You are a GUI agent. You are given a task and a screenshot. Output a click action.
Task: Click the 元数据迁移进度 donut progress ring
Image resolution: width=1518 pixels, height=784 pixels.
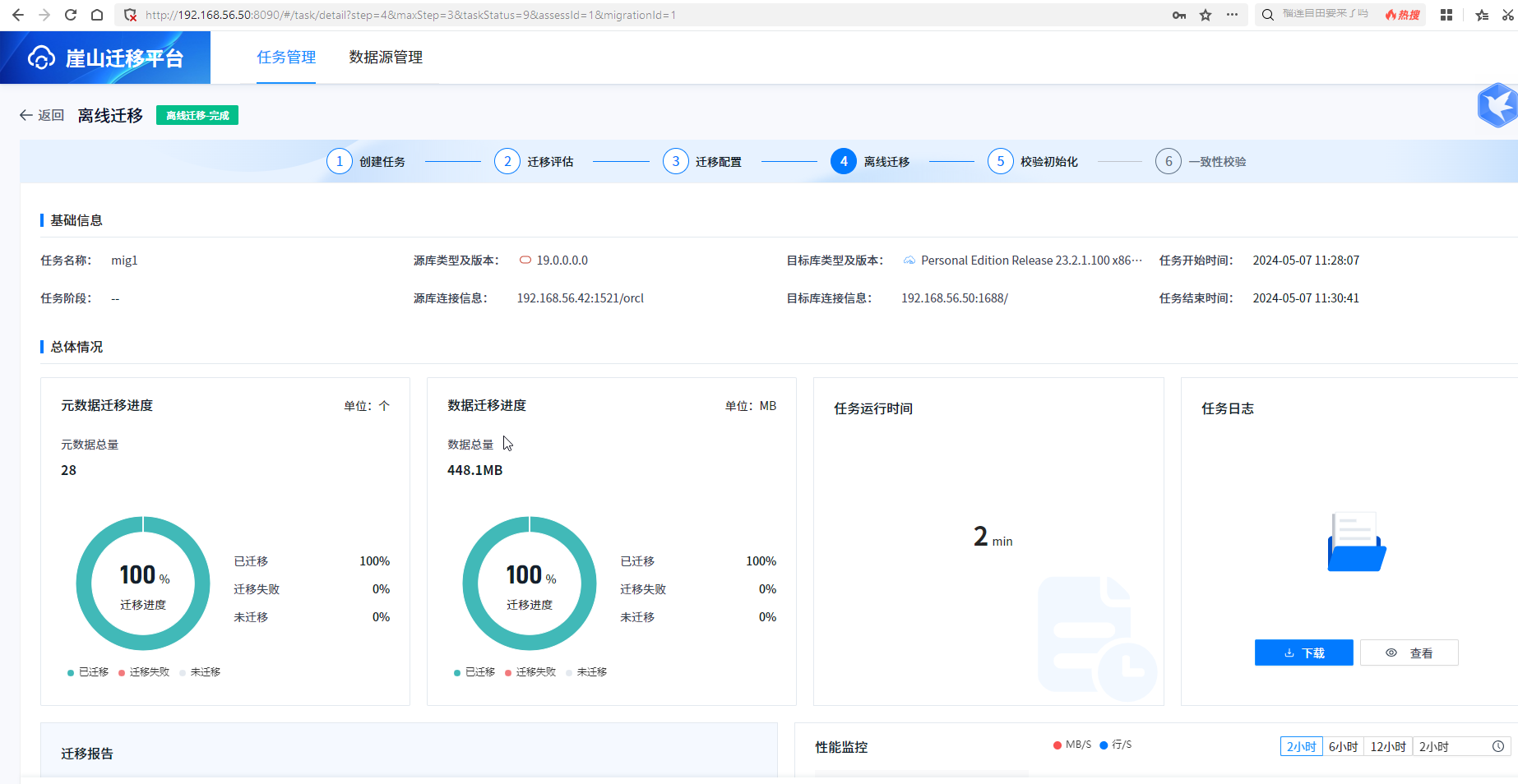point(143,583)
